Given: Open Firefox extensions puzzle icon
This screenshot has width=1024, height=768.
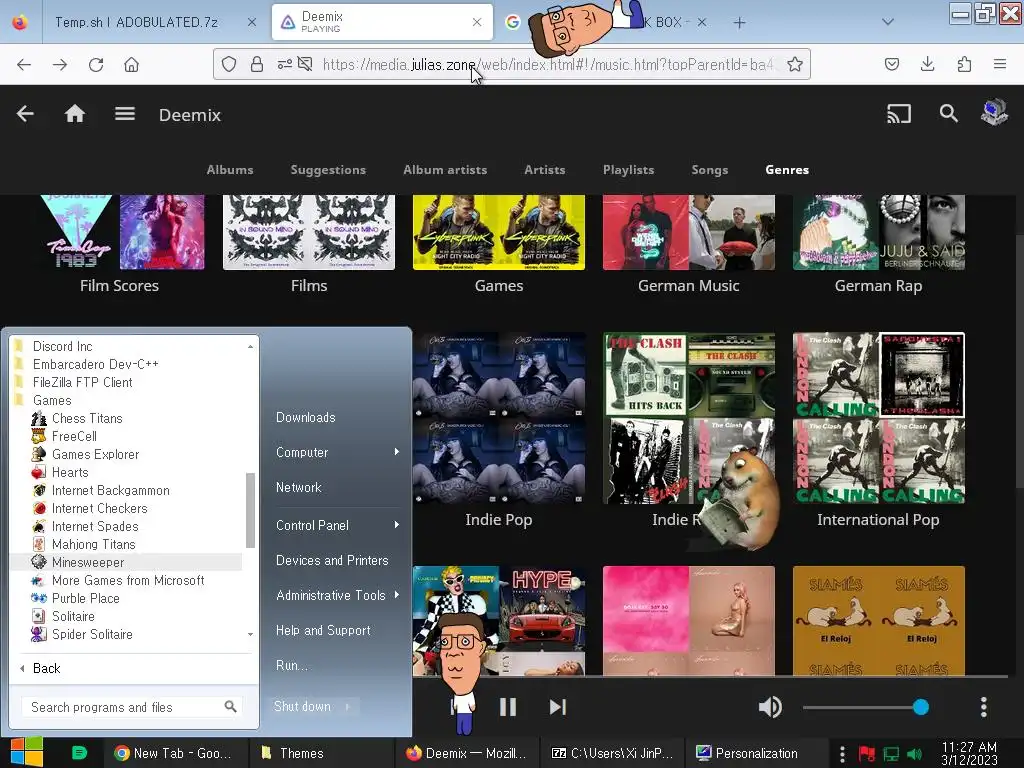Looking at the screenshot, I should [964, 64].
